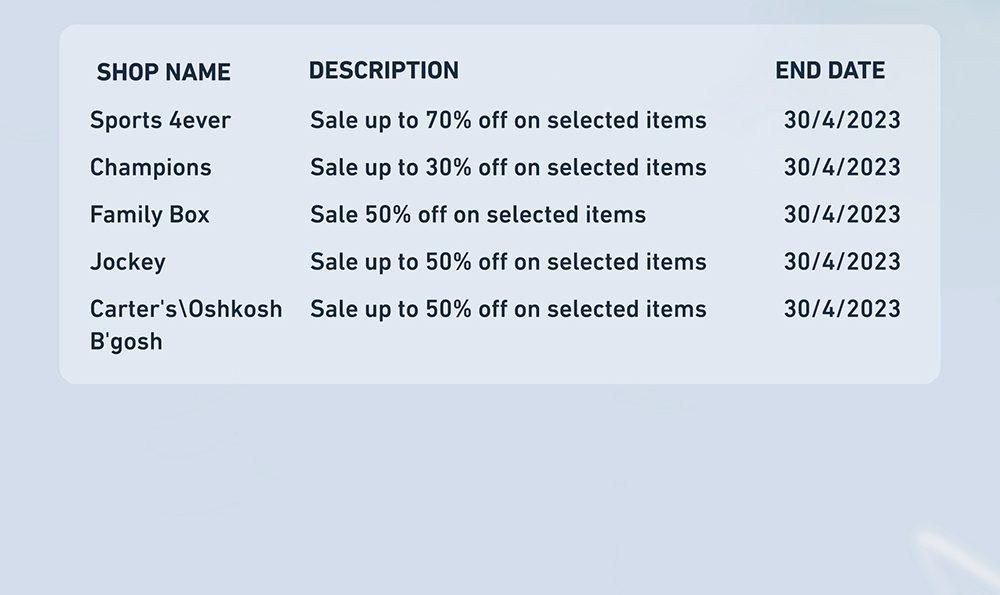Click the end date for Champions
Viewport: 1000px width, 595px height.
tap(842, 167)
